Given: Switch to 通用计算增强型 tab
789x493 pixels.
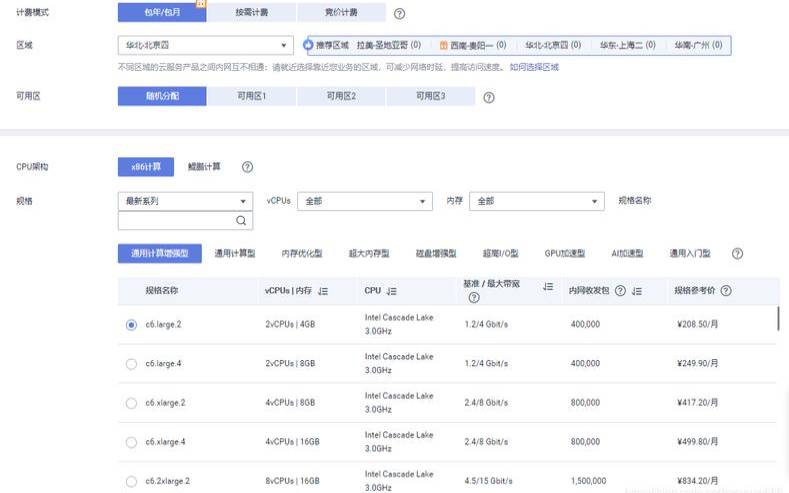Looking at the screenshot, I should pos(160,254).
